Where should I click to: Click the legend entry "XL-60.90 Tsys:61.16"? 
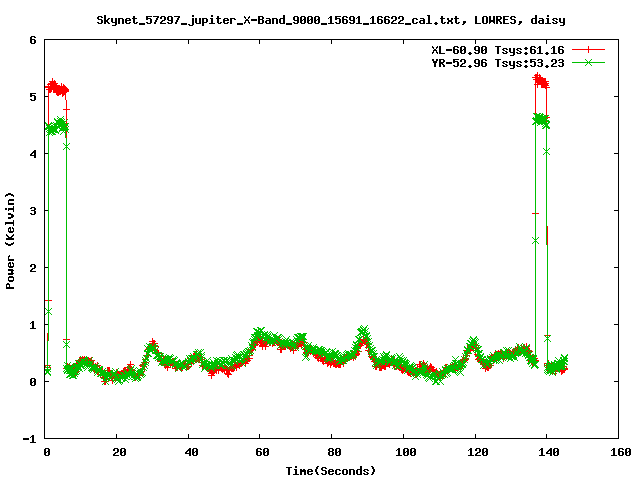click(498, 50)
